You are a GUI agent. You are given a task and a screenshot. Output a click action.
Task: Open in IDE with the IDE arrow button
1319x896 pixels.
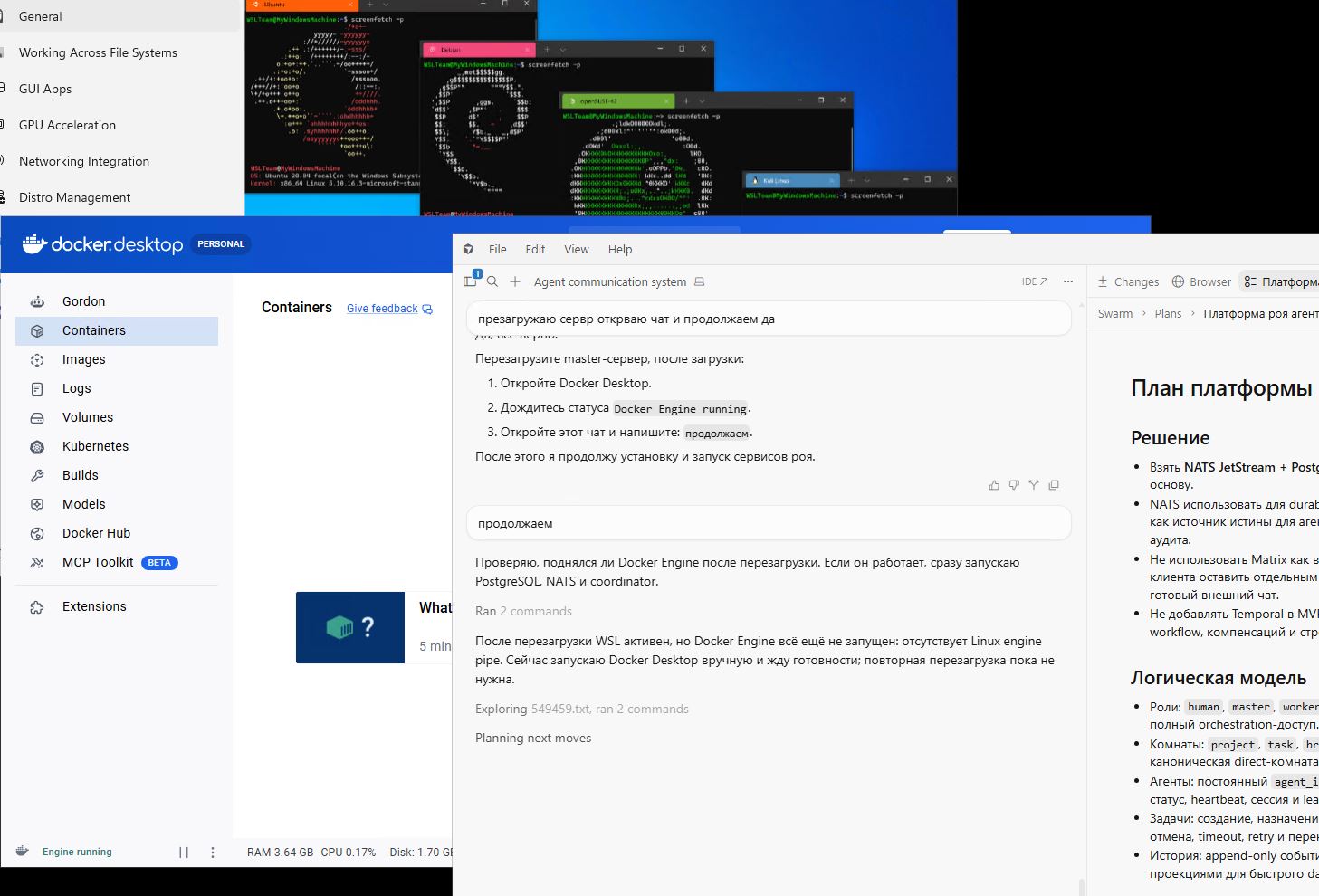pos(1035,281)
